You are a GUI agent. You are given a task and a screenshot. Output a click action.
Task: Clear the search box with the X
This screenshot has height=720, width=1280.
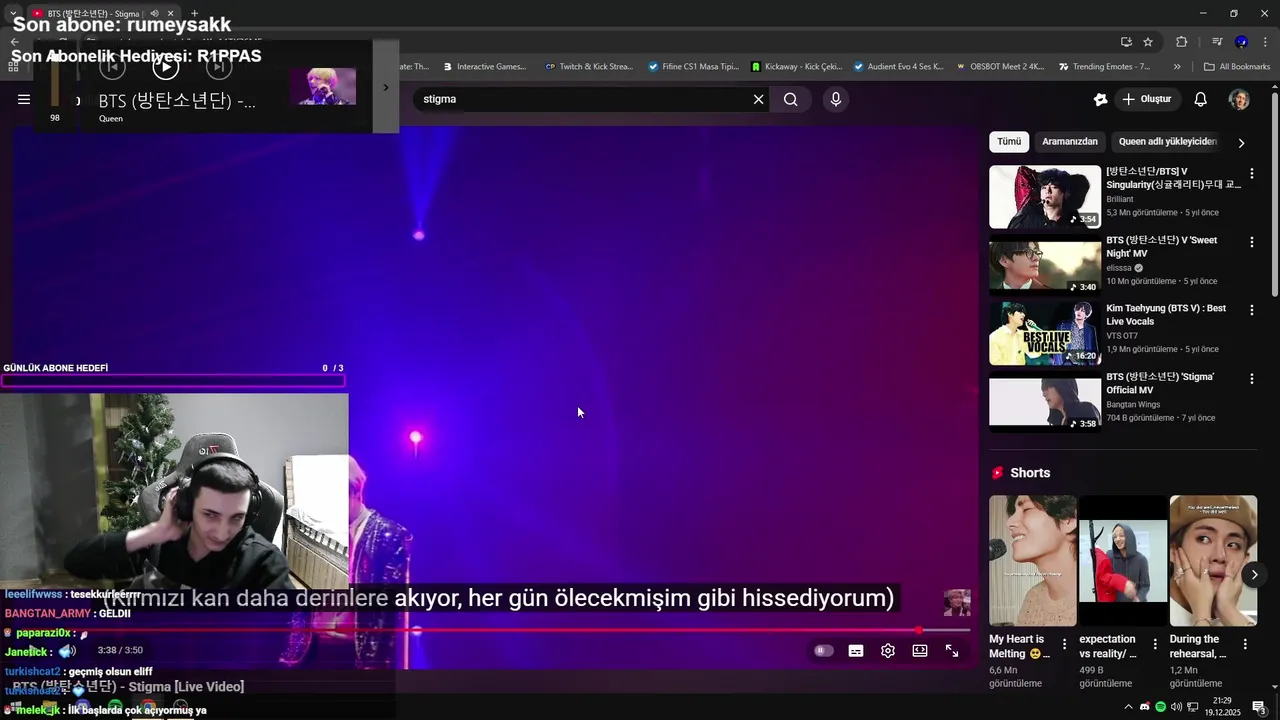pos(758,99)
